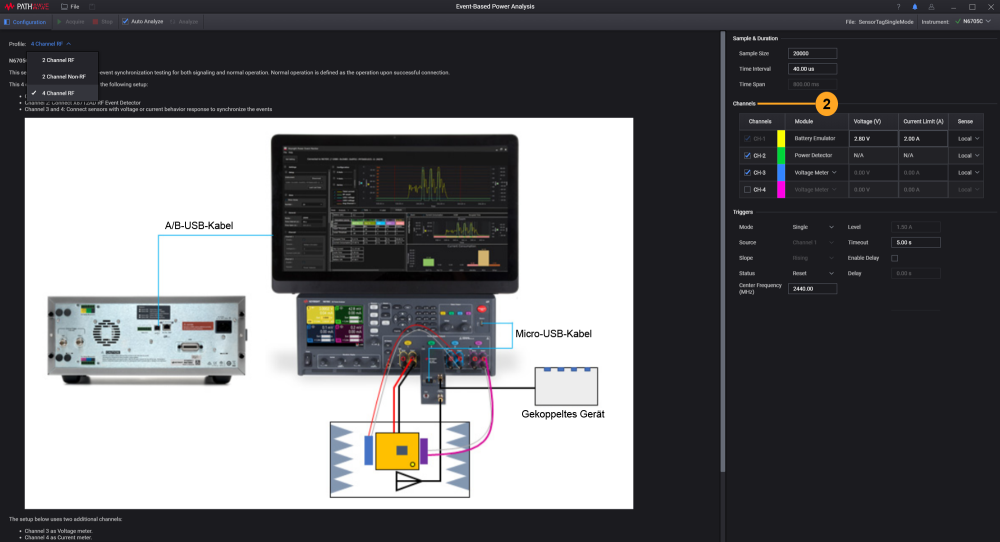Toggle the Auto Analyze checkbox
The height and width of the screenshot is (542, 1000).
coord(125,21)
